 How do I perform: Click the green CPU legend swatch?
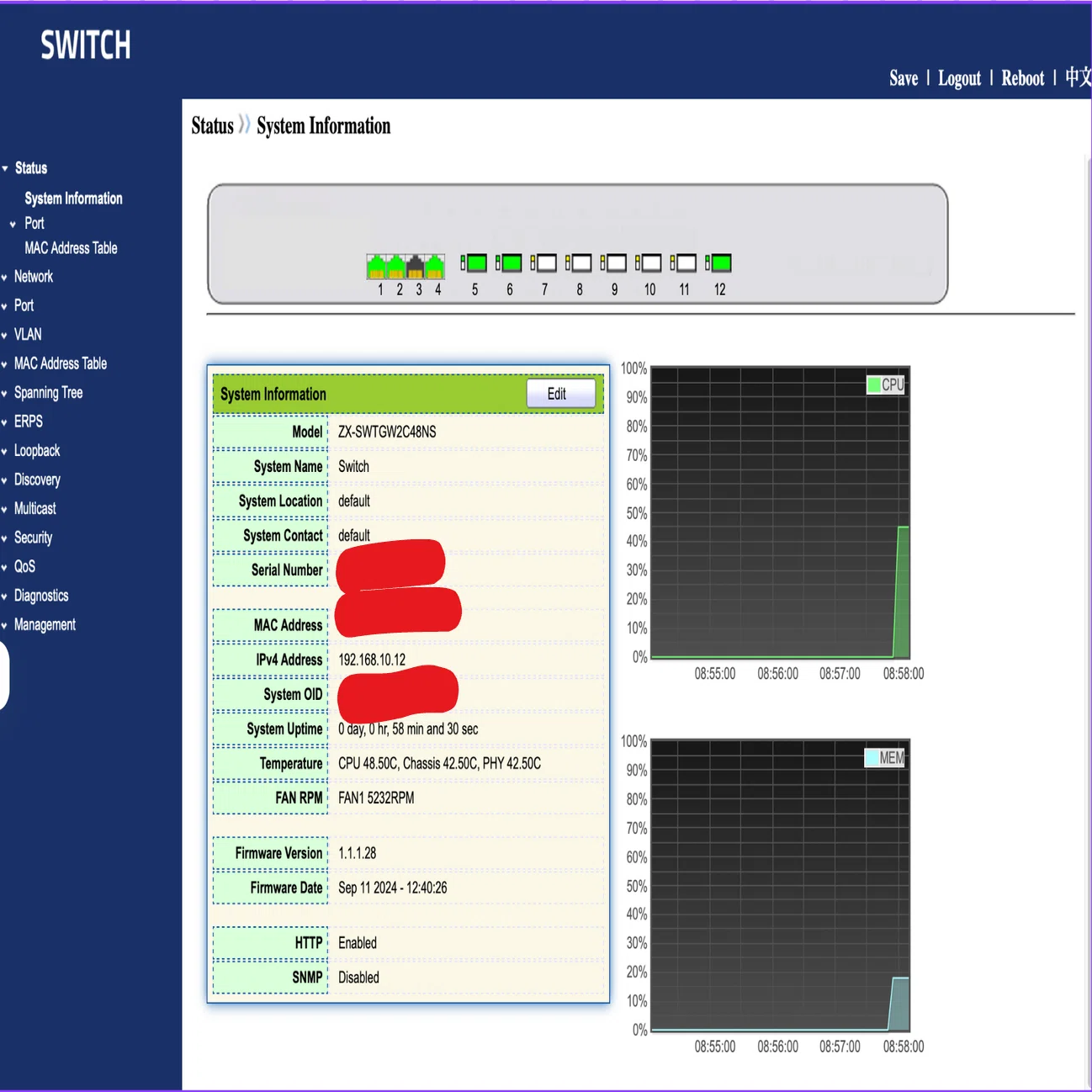(x=873, y=384)
